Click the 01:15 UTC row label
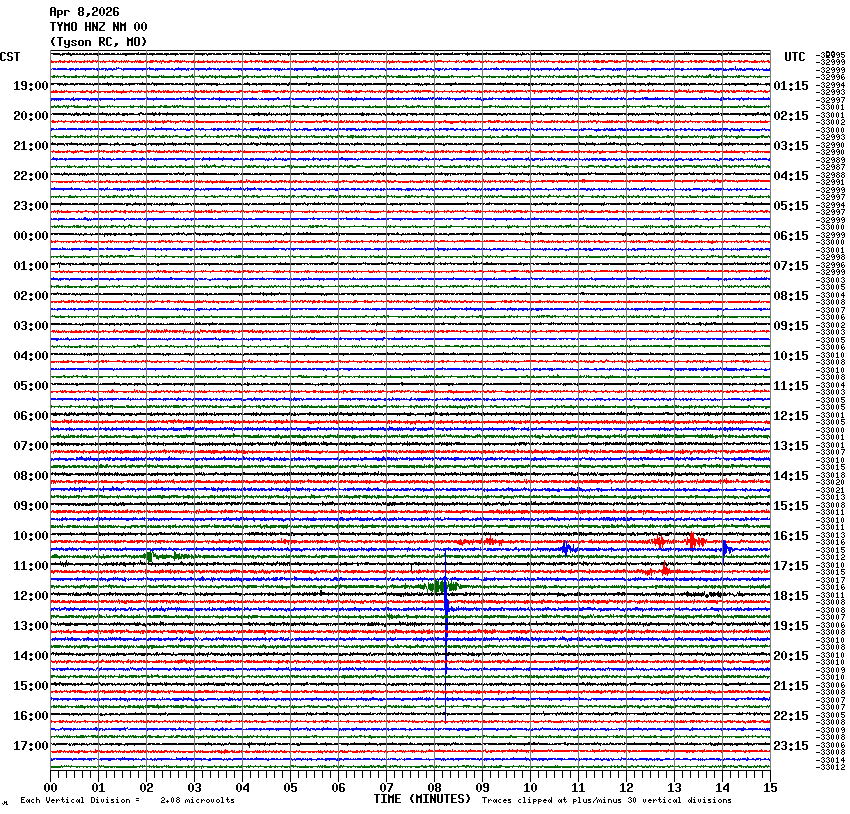The width and height of the screenshot is (850, 814). click(791, 86)
